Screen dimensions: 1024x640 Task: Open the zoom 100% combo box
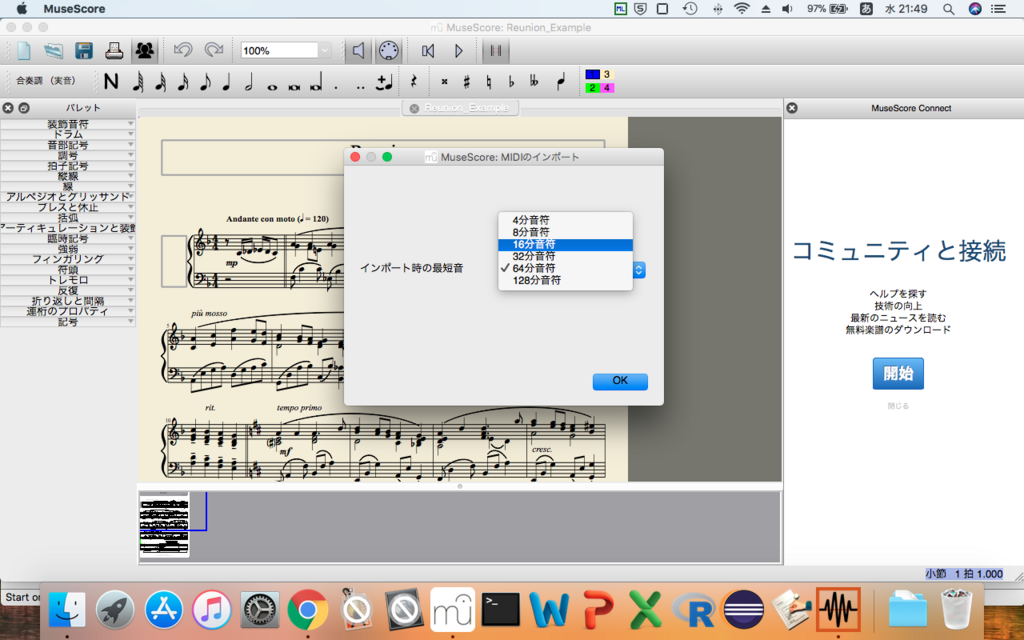coord(286,50)
